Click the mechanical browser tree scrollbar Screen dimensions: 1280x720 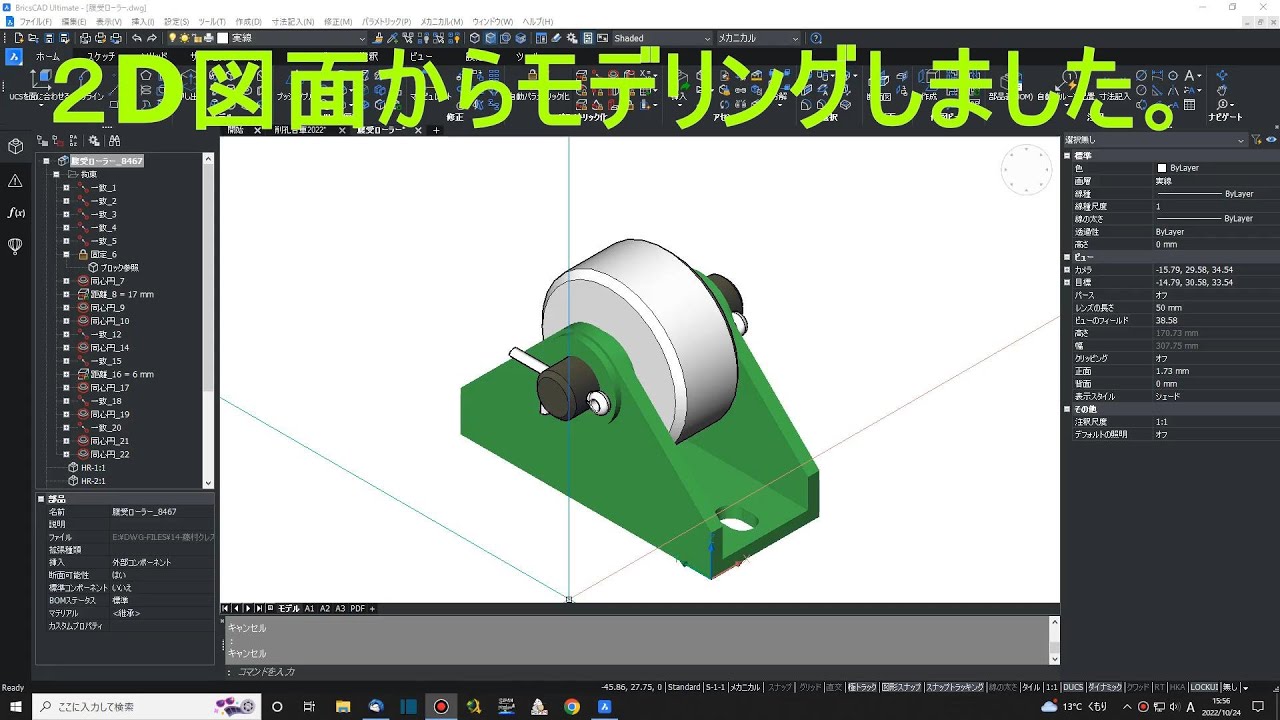(209, 320)
